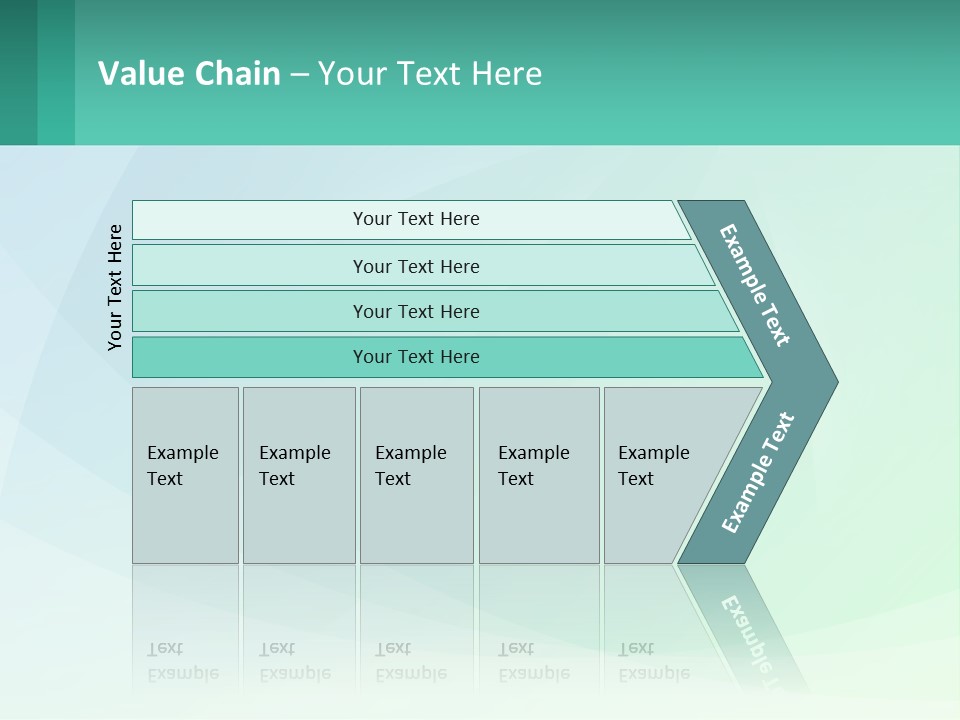Select the second gray Example Text box
Viewport: 960px width, 720px height.
(x=298, y=475)
